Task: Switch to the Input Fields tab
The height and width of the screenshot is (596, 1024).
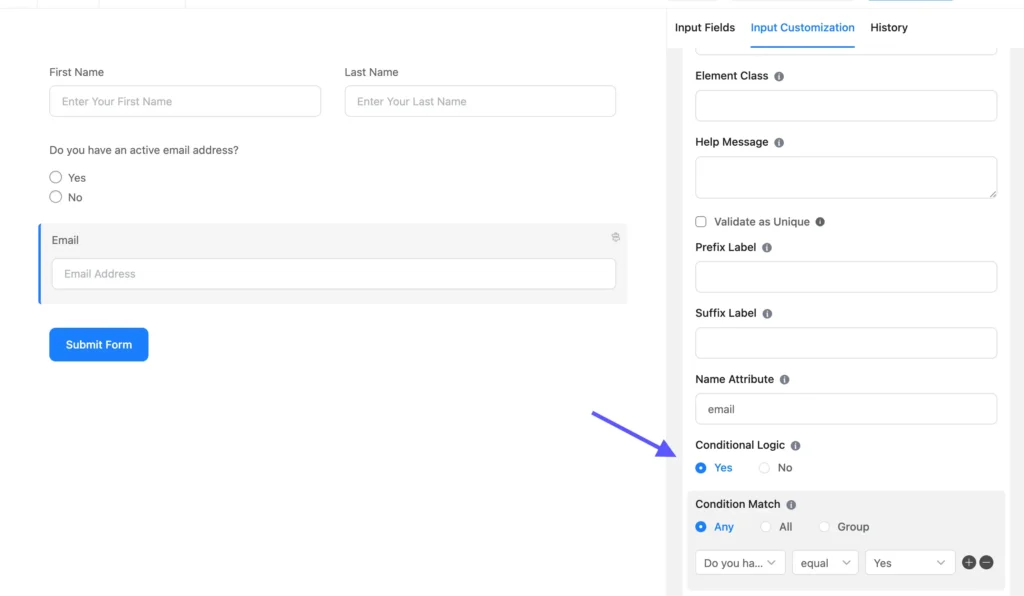Action: (x=705, y=27)
